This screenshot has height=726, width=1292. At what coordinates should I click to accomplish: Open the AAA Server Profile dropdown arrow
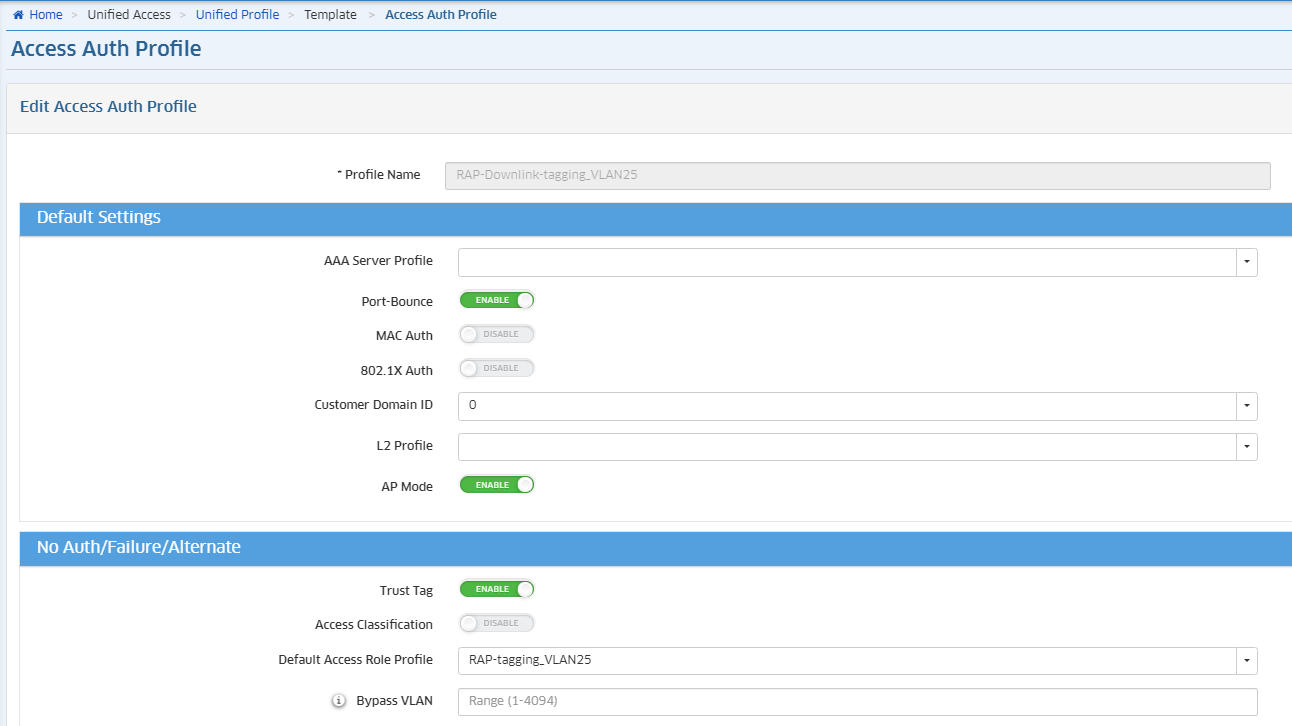click(1246, 262)
